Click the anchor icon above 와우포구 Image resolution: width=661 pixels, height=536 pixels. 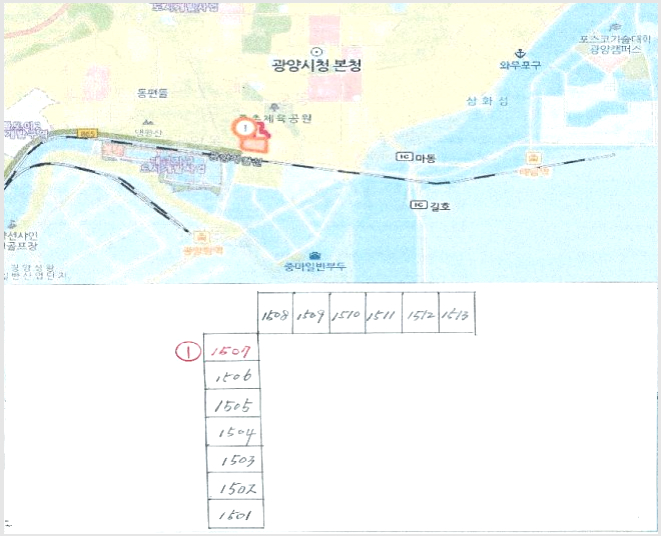[x=520, y=54]
